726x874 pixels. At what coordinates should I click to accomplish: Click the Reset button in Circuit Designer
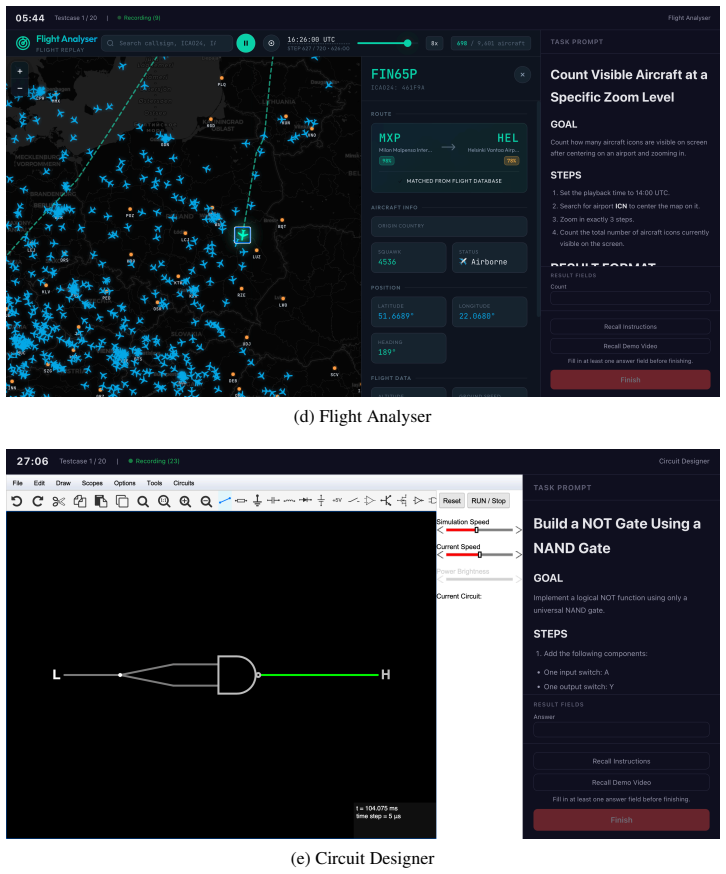452,501
